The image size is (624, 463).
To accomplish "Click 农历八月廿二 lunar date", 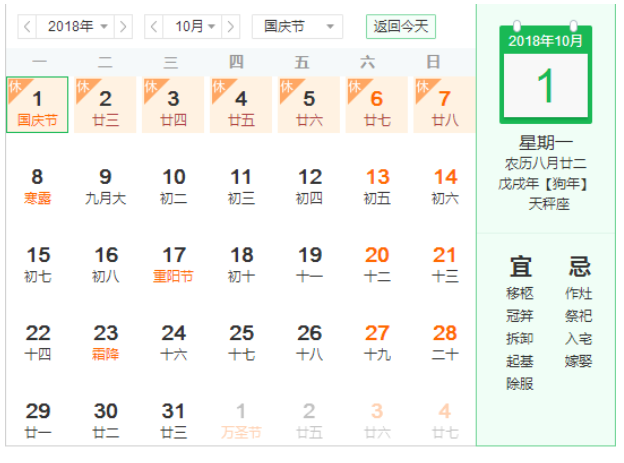I will pos(546,163).
